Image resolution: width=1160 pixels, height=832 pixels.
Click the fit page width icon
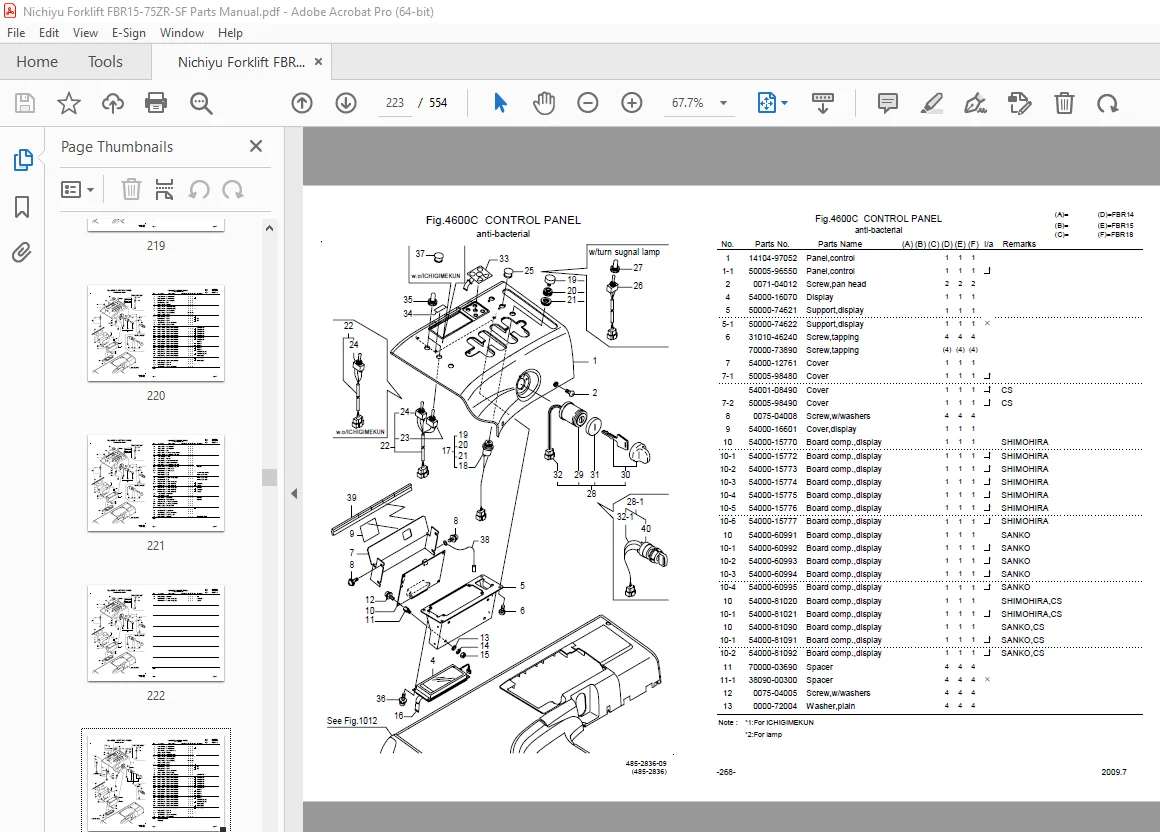click(x=767, y=103)
